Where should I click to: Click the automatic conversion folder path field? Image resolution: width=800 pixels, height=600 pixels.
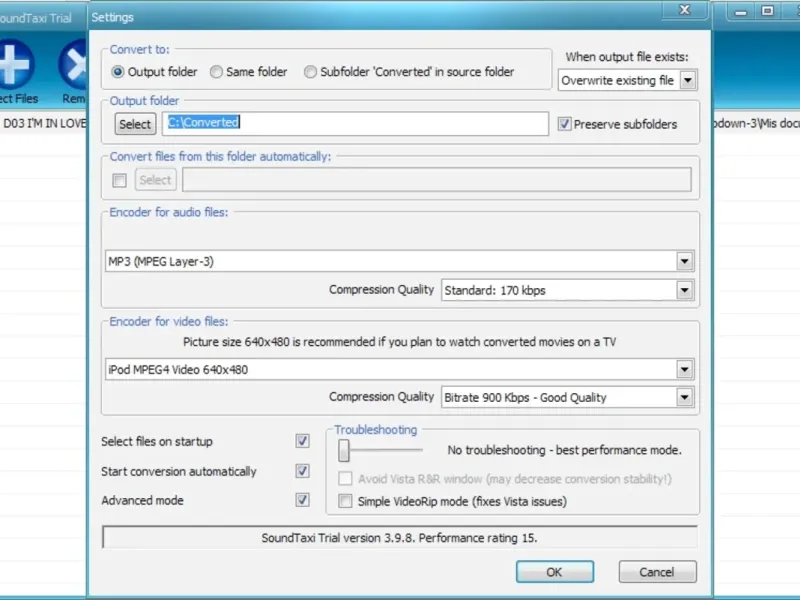click(x=437, y=180)
